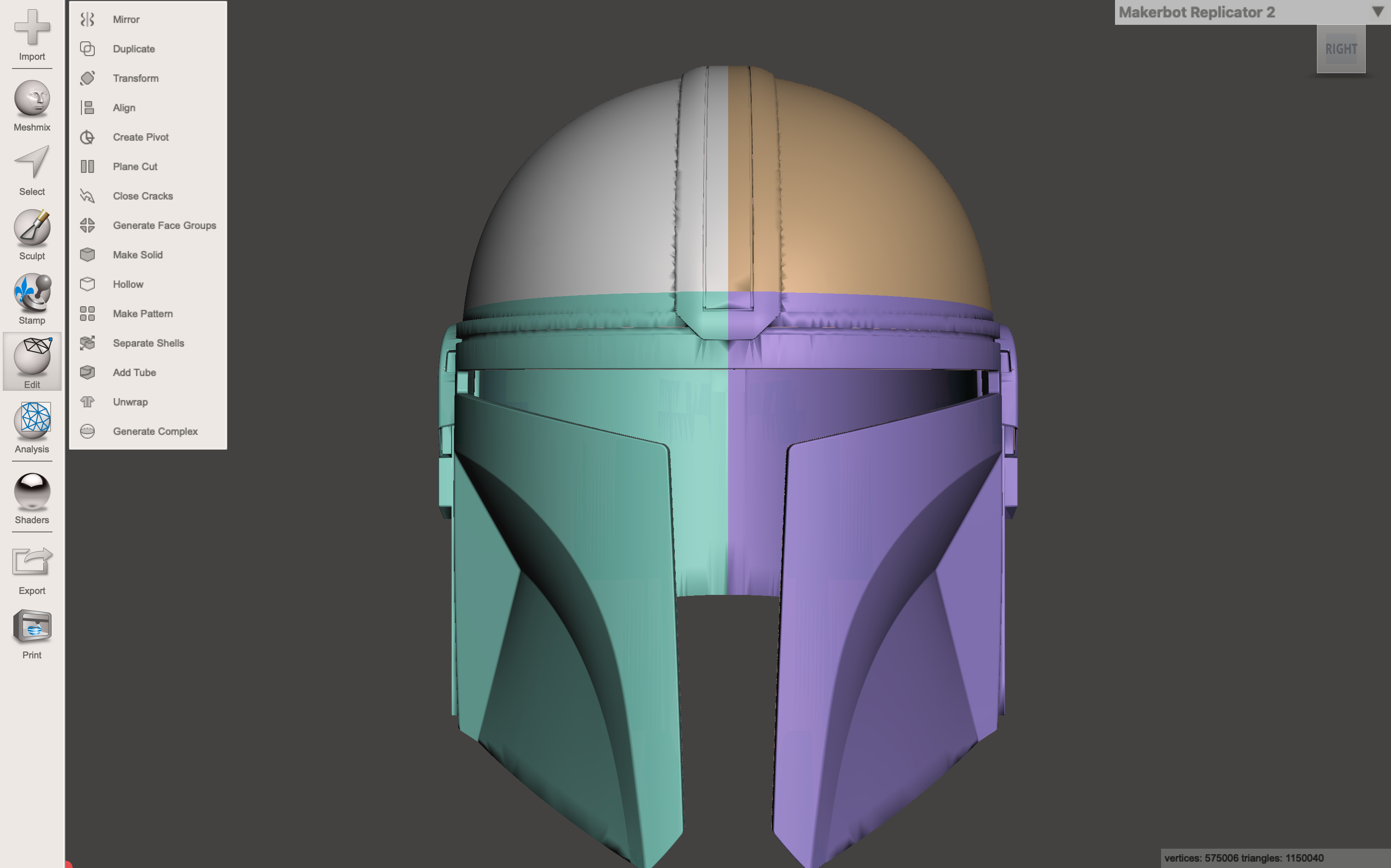Click Generate Face Groups option

click(x=164, y=226)
